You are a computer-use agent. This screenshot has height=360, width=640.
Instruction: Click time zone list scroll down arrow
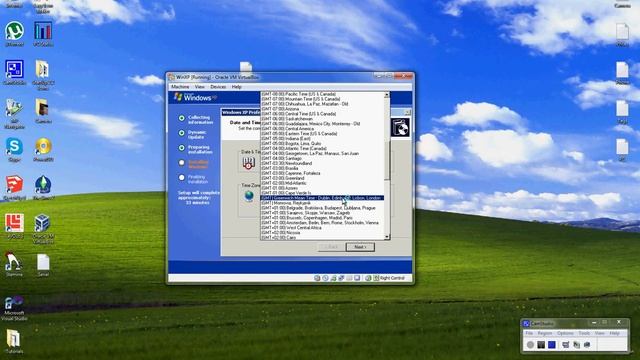pos(387,237)
